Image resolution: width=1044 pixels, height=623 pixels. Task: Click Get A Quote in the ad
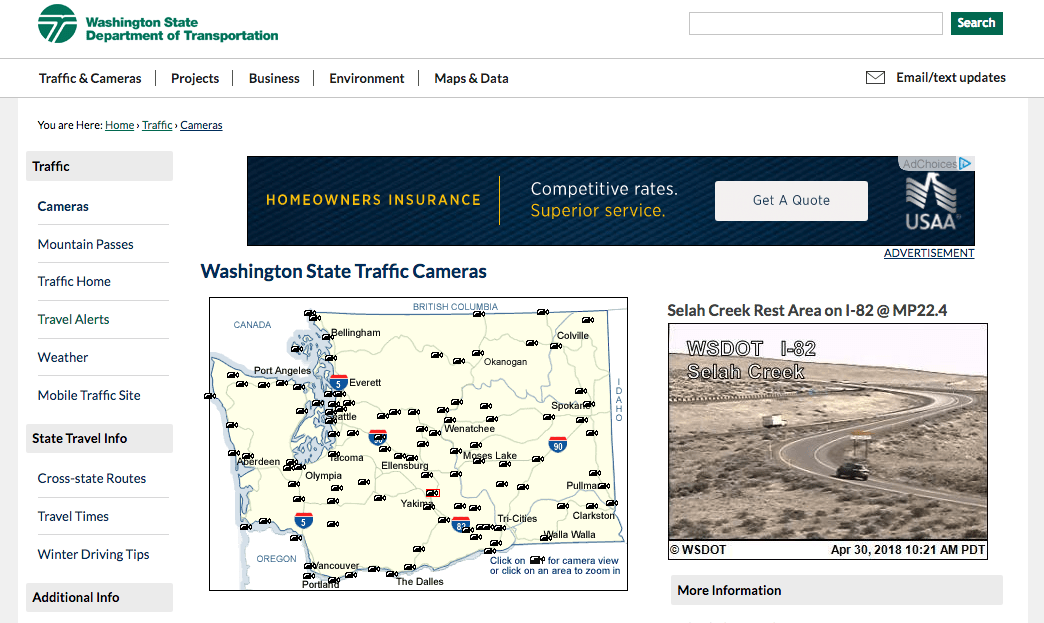(x=791, y=200)
